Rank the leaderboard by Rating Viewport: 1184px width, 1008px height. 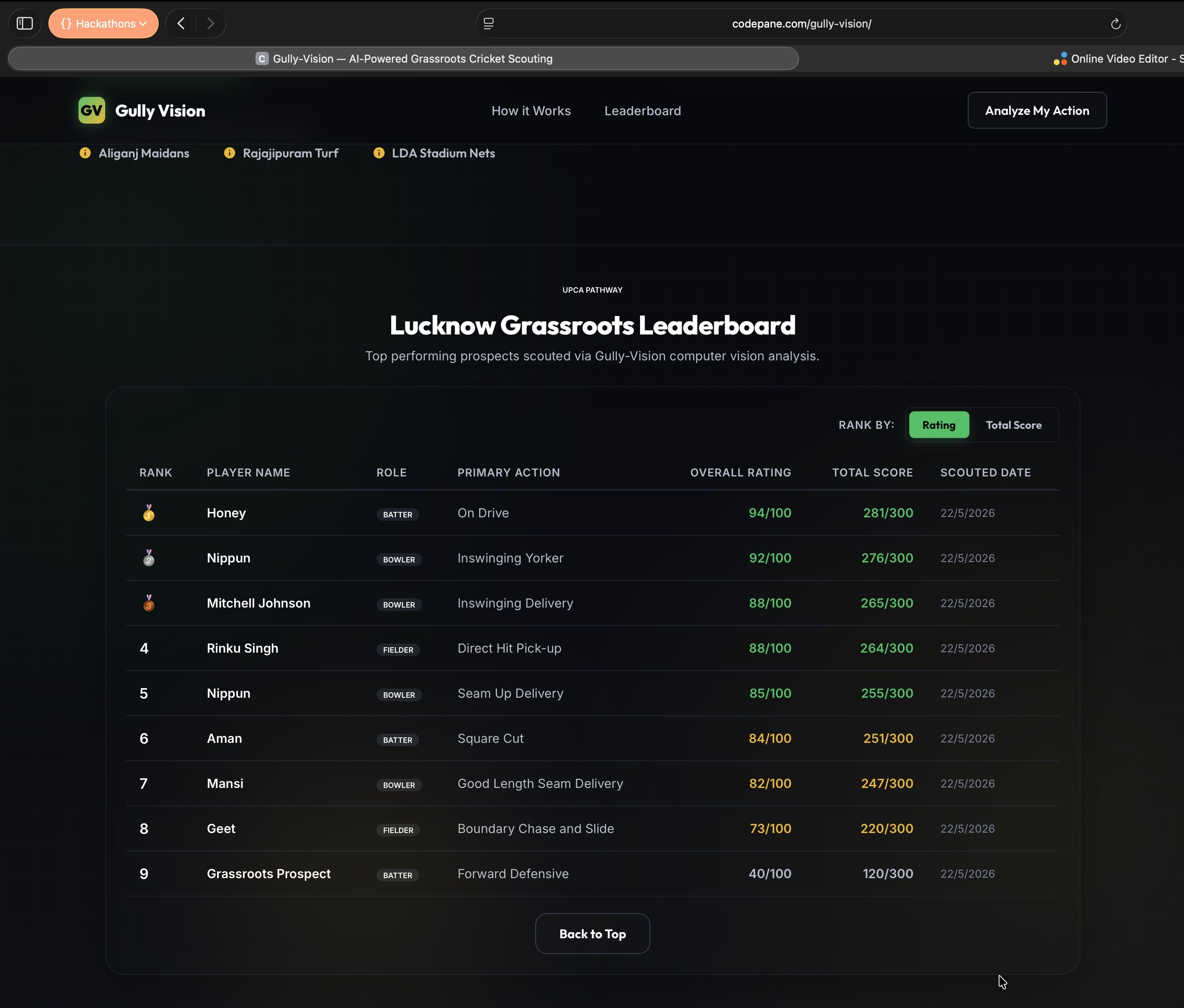pos(939,425)
